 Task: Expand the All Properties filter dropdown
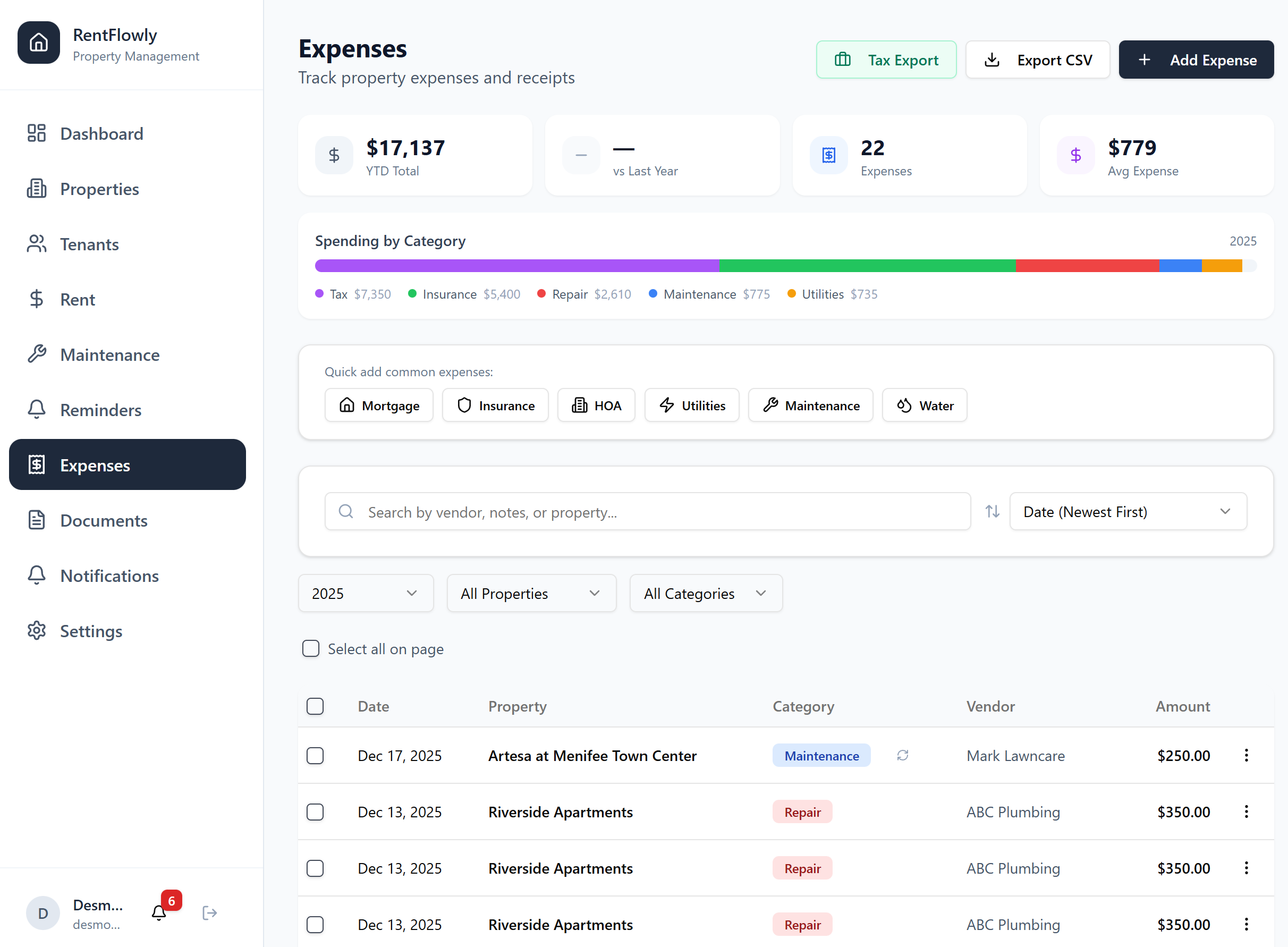click(x=531, y=593)
